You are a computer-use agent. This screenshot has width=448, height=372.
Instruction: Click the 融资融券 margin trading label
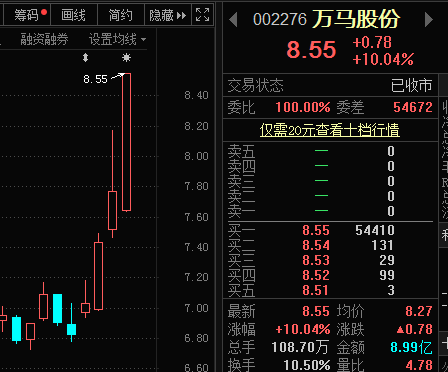click(44, 39)
